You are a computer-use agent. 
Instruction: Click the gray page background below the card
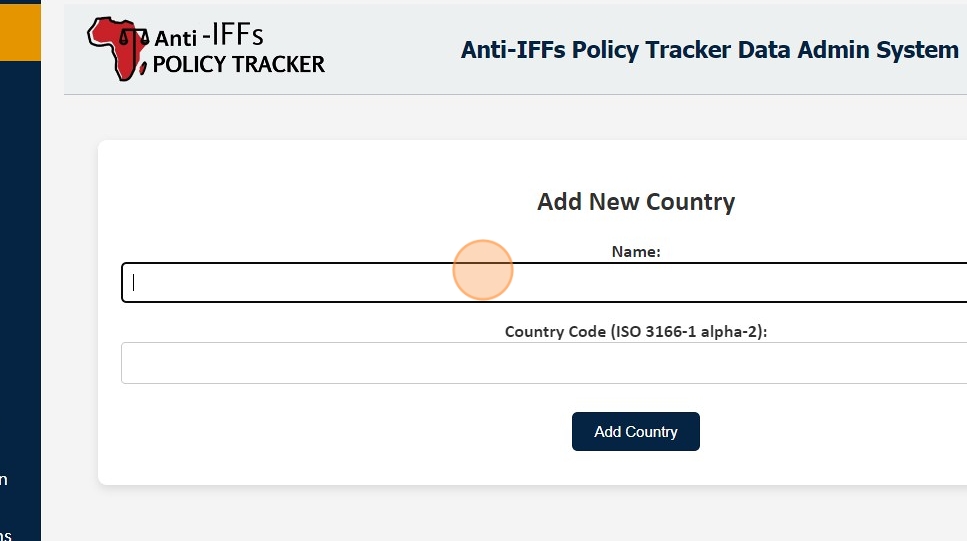click(x=500, y=515)
